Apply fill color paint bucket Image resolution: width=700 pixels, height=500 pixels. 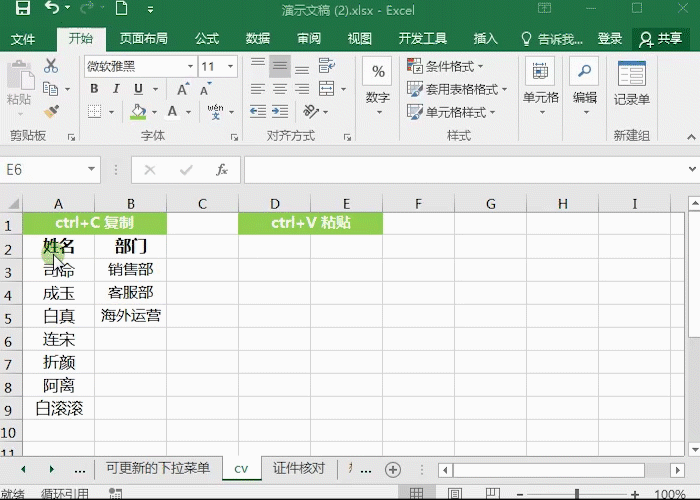138,112
